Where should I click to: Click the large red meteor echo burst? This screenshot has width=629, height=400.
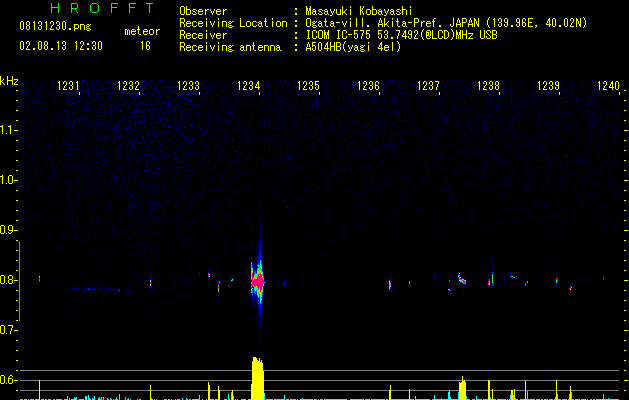click(258, 282)
